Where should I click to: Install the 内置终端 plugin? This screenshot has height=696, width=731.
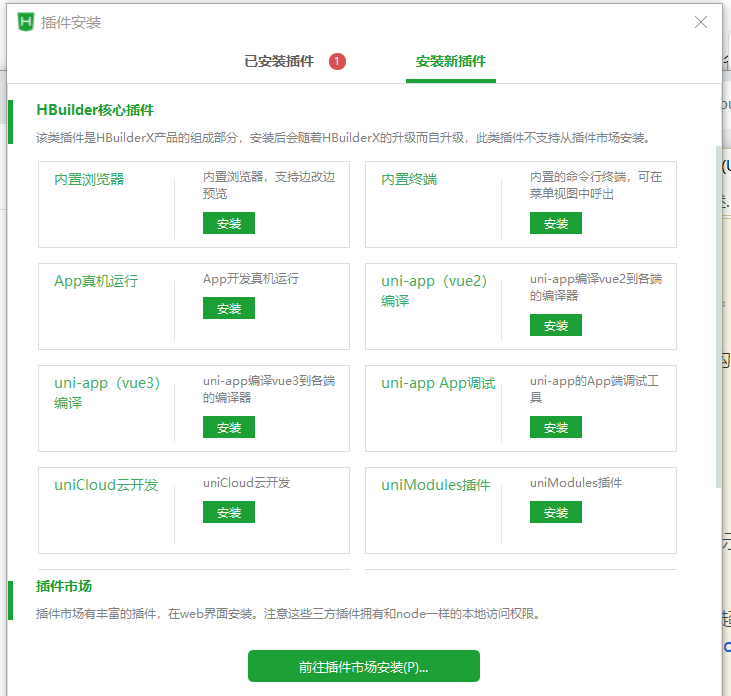(556, 223)
